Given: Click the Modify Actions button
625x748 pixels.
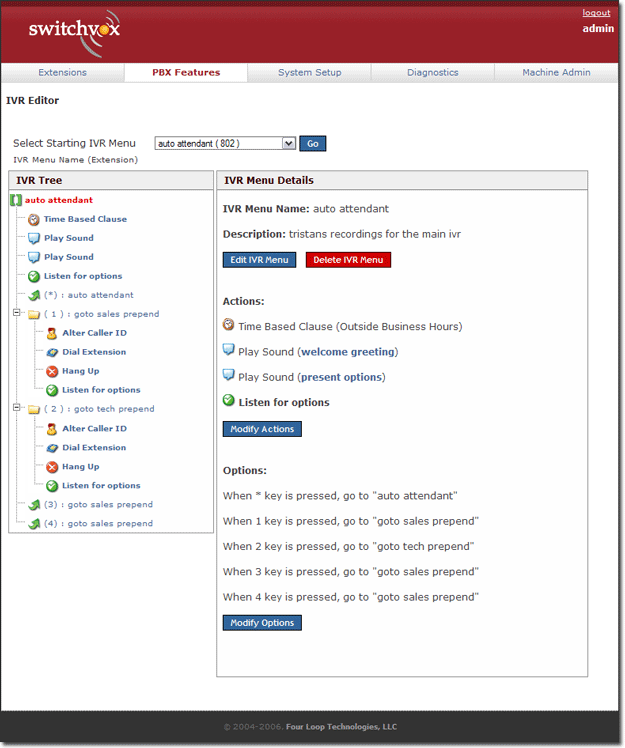Looking at the screenshot, I should pyautogui.click(x=262, y=429).
